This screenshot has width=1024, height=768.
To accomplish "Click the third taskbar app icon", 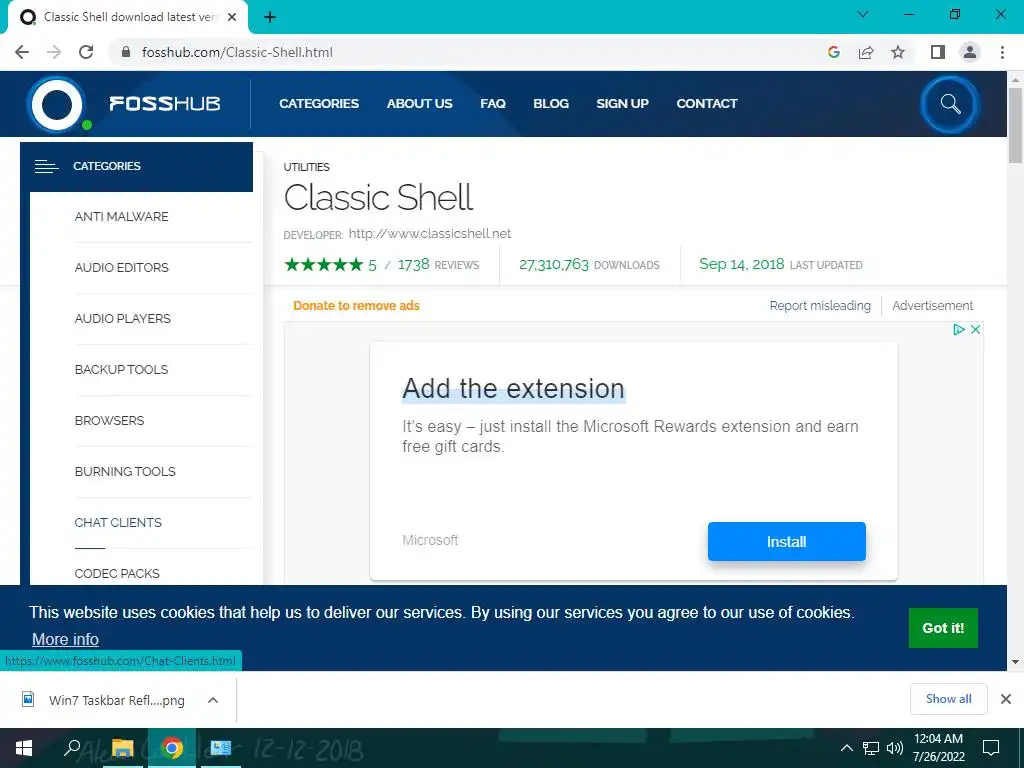I will [x=221, y=748].
